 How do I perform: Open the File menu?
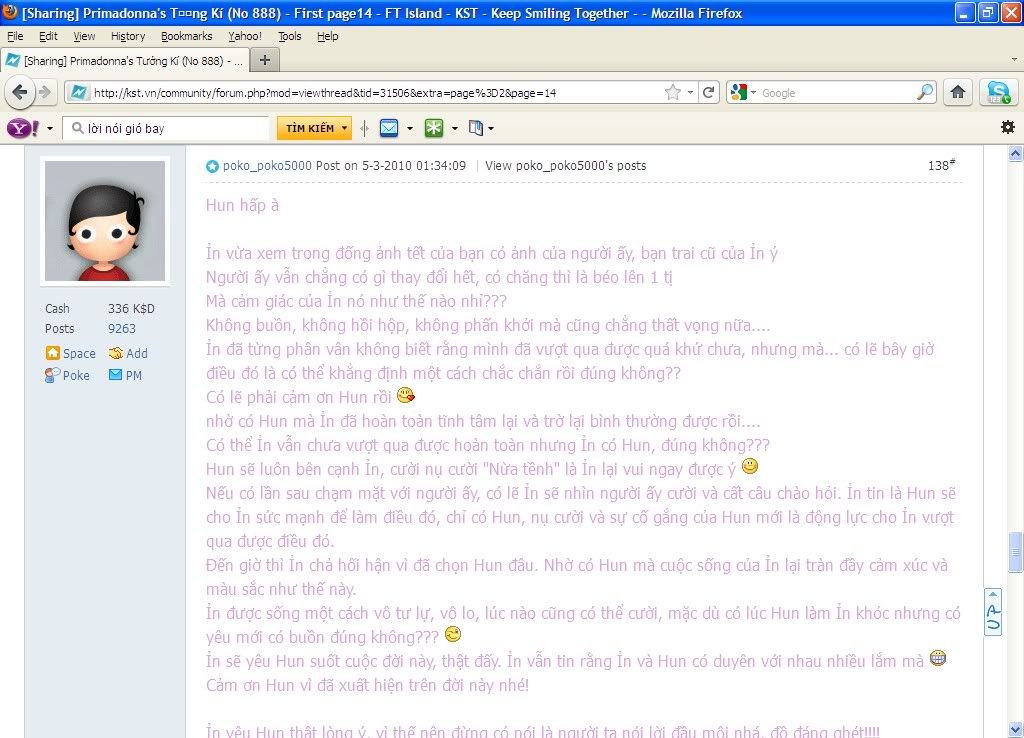[15, 36]
